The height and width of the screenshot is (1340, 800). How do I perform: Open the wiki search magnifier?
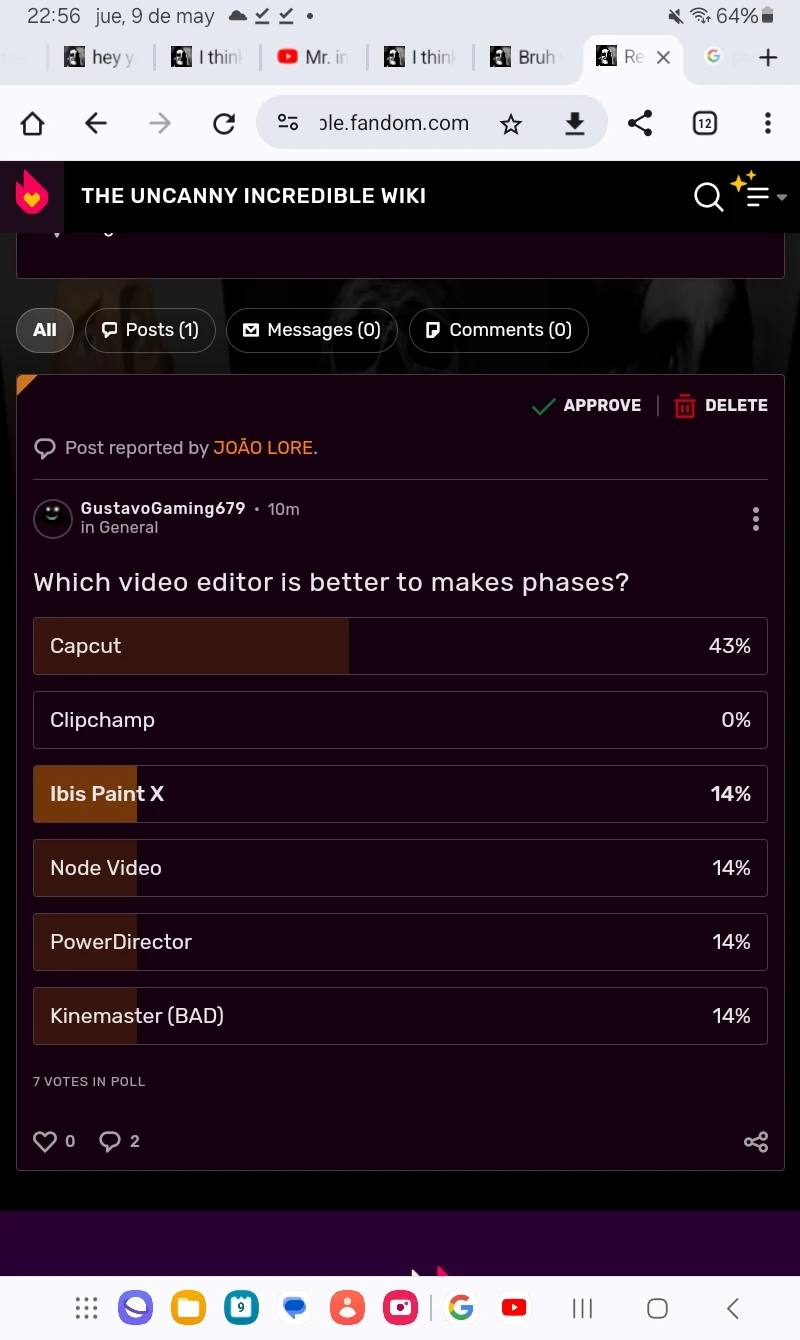point(708,197)
